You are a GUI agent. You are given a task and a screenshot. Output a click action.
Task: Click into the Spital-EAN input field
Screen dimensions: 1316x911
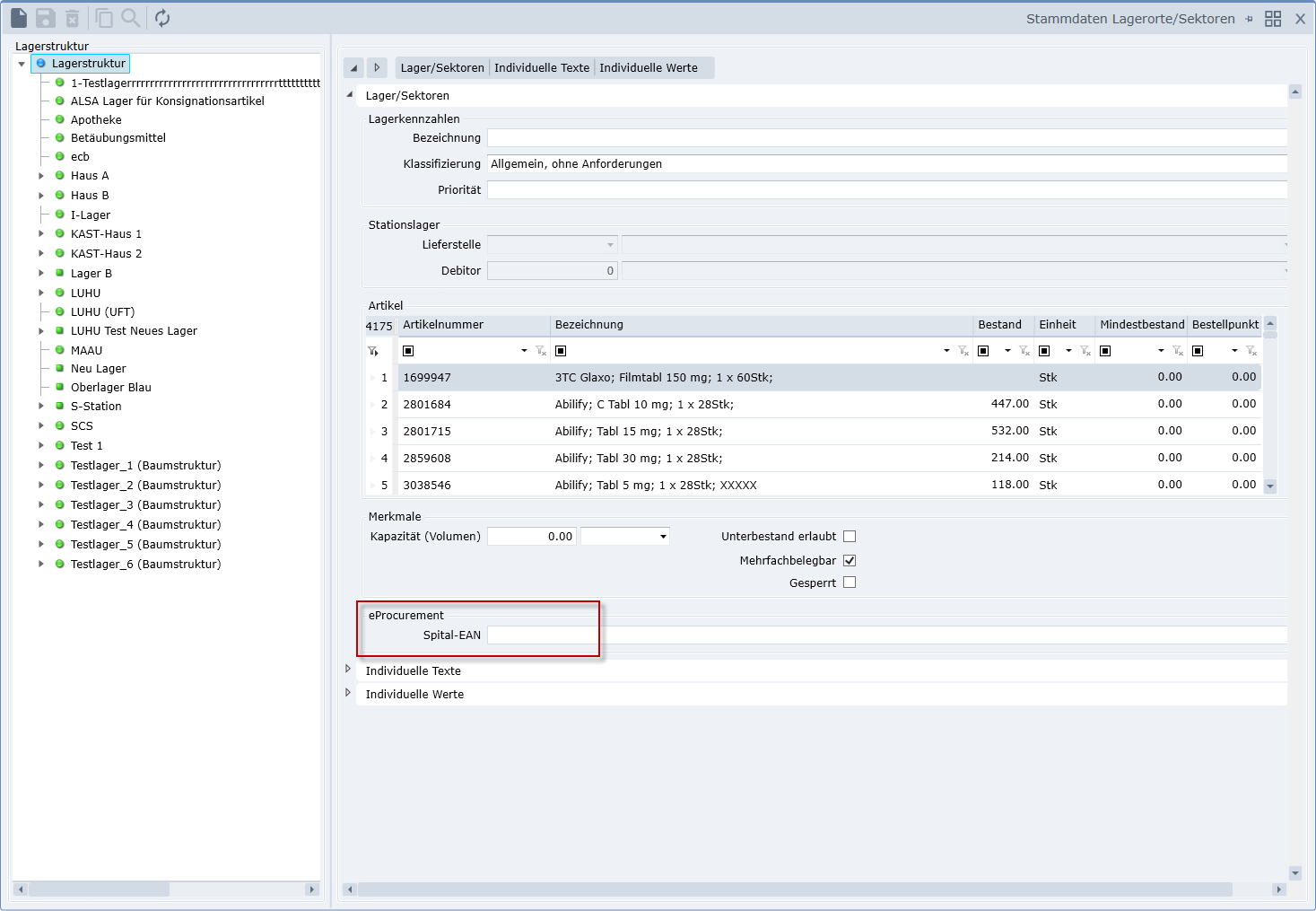[886, 635]
